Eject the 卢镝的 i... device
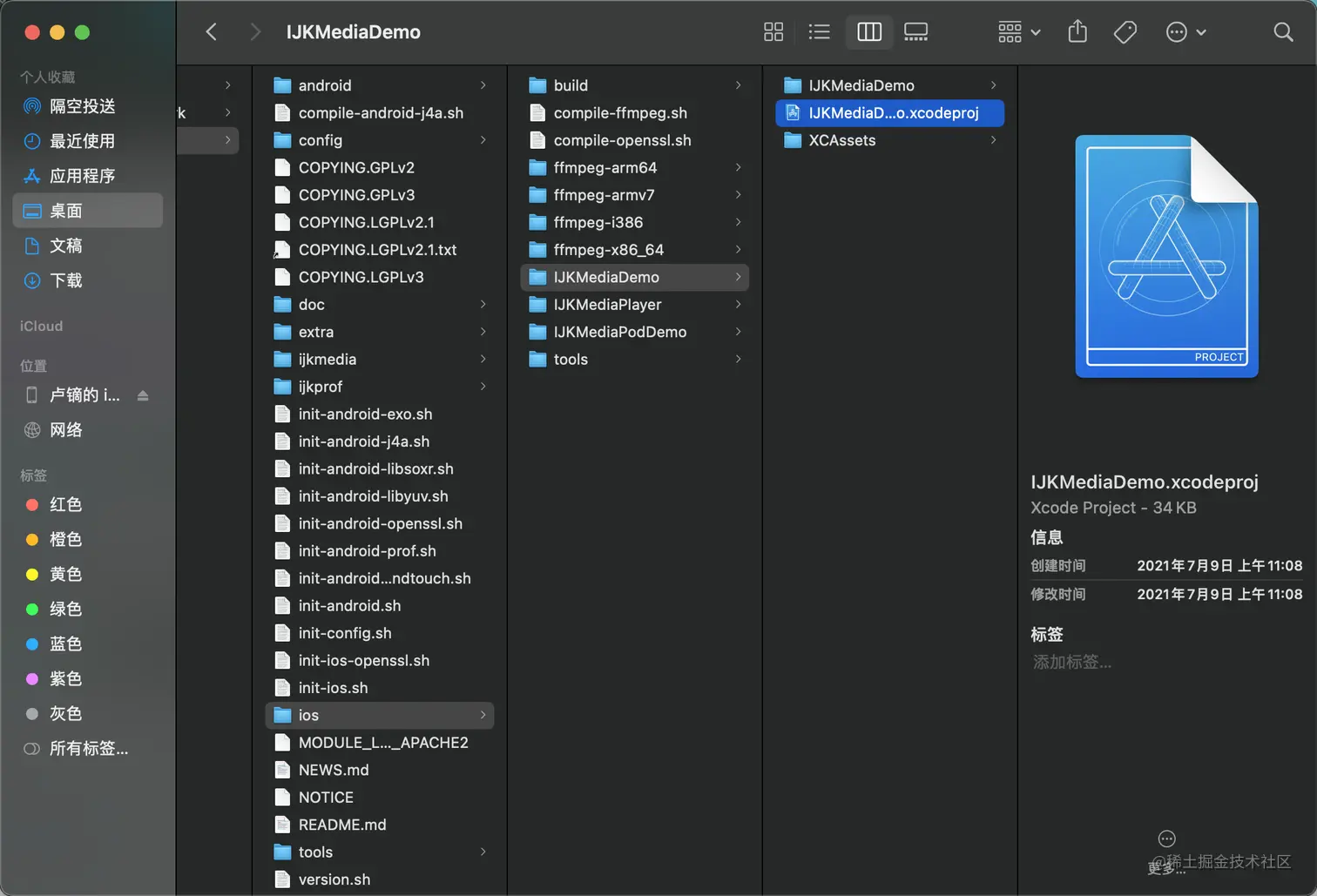The height and width of the screenshot is (896, 1317). pos(143,395)
